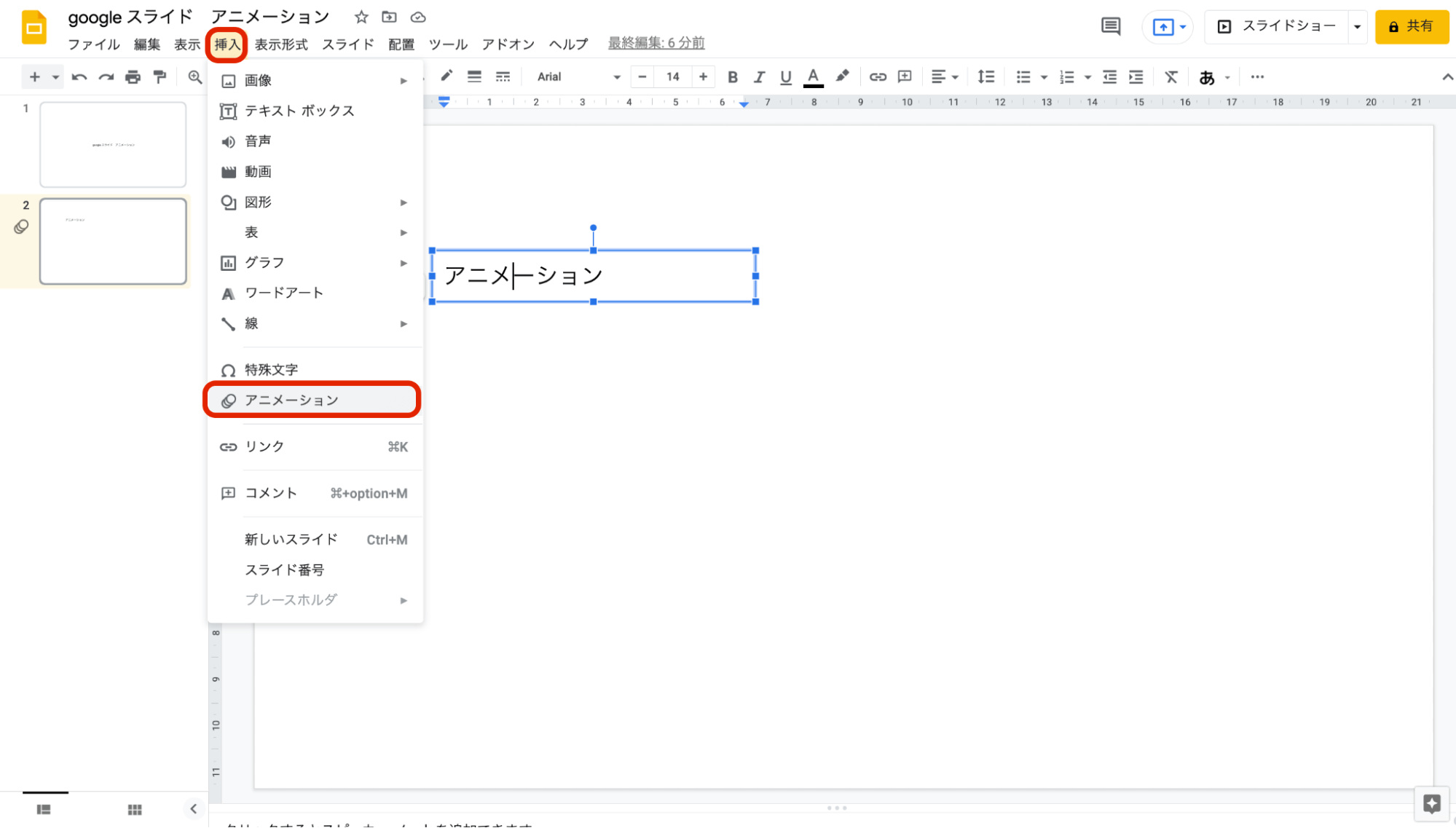Increase font size with plus
1456x828 pixels.
point(703,76)
